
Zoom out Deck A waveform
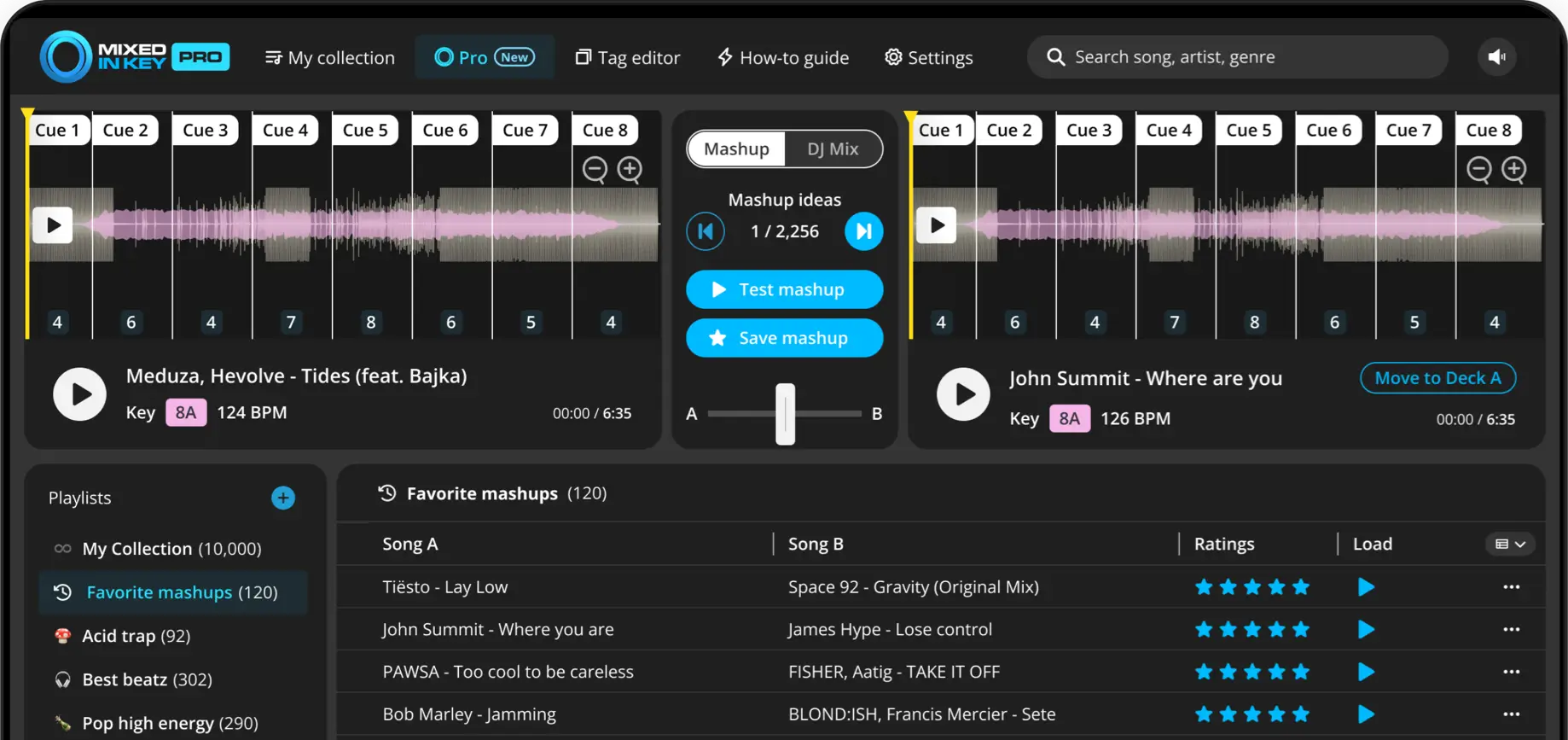pos(595,169)
